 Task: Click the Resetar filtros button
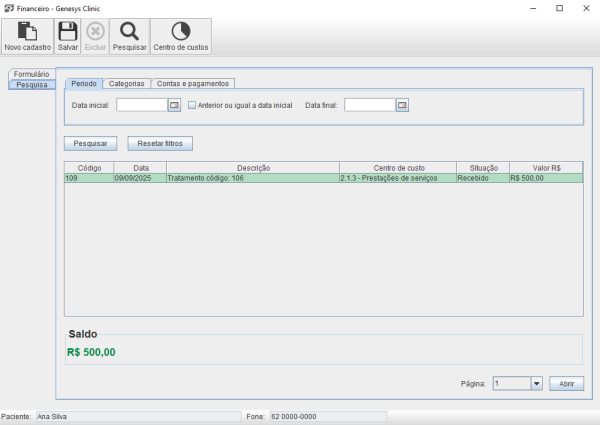coord(160,143)
